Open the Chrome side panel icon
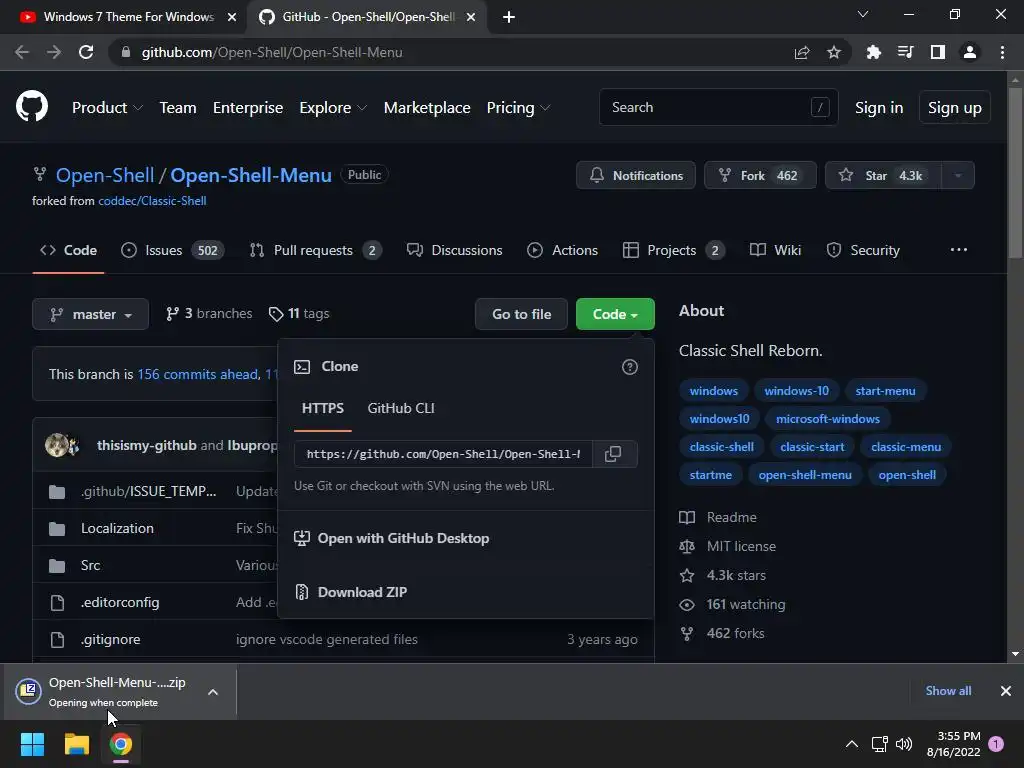This screenshot has height=768, width=1024. tap(938, 52)
